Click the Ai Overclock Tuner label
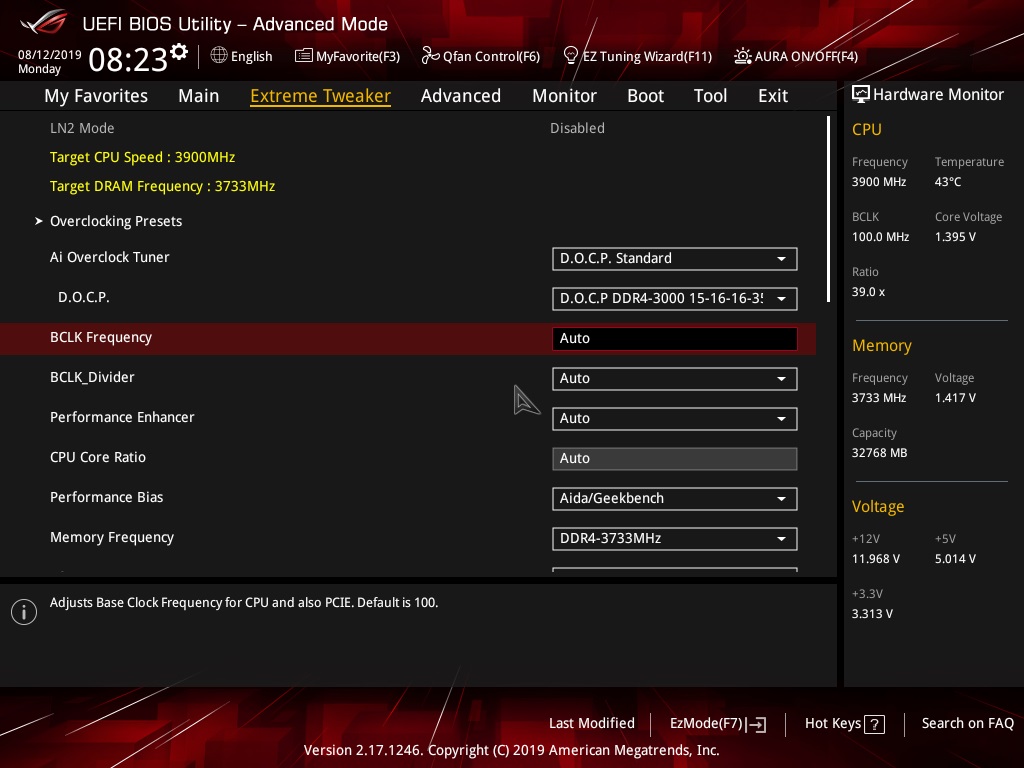Screen dimensions: 1024x768 110,257
